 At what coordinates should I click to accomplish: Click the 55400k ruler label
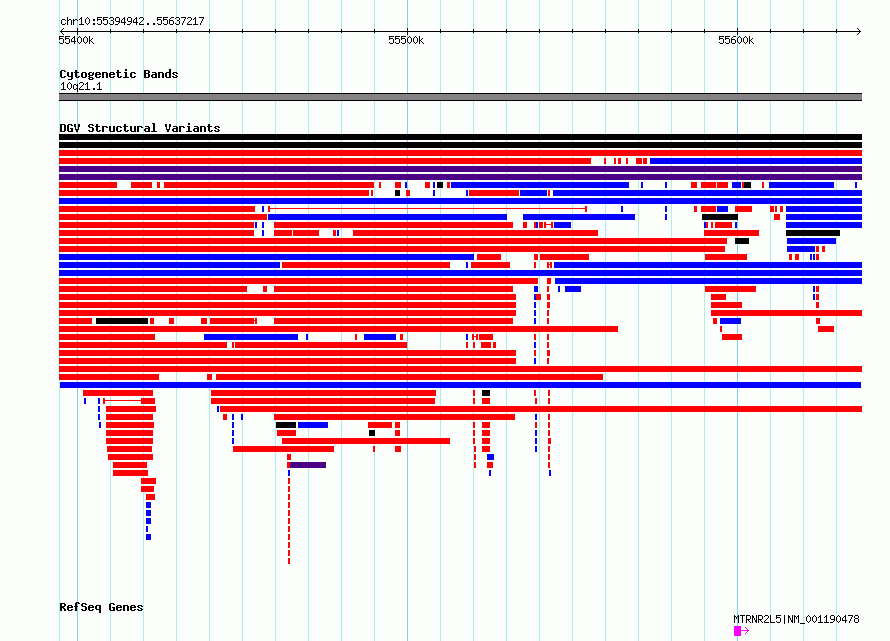click(x=76, y=40)
